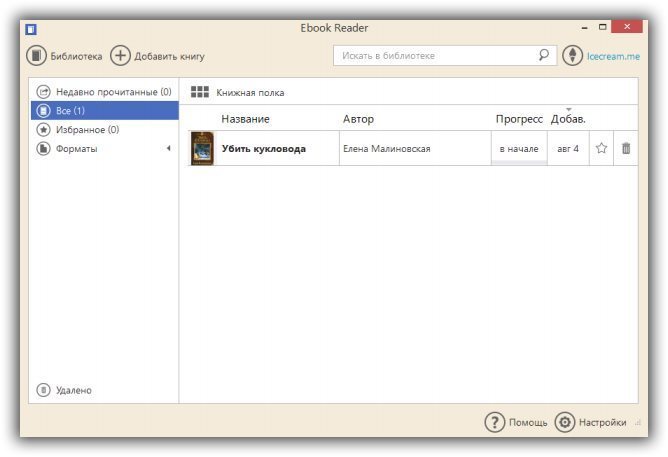This screenshot has height=457, width=668.
Task: Sort books by Название column
Action: [x=245, y=119]
